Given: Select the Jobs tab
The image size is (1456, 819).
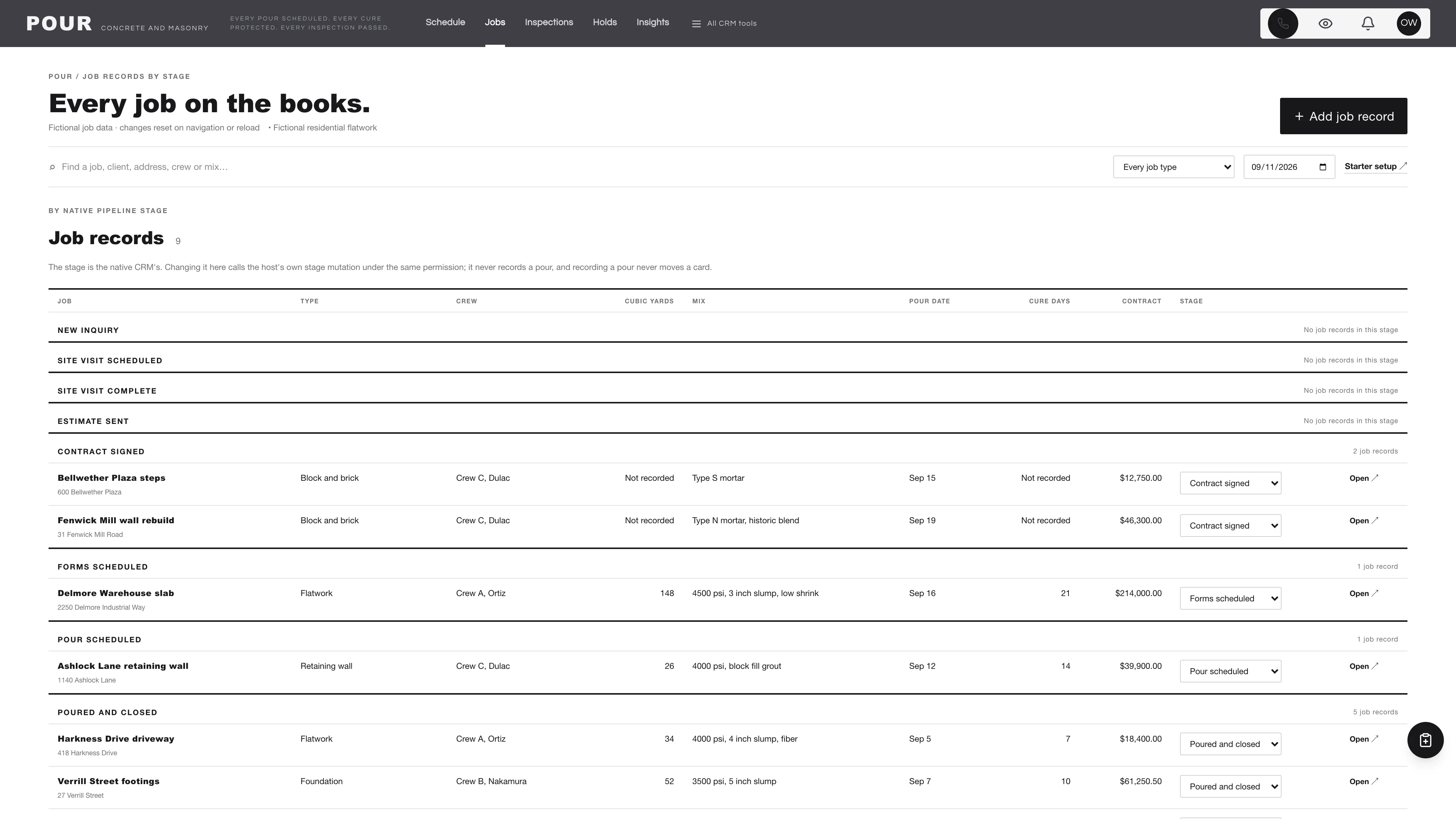Looking at the screenshot, I should (x=494, y=23).
